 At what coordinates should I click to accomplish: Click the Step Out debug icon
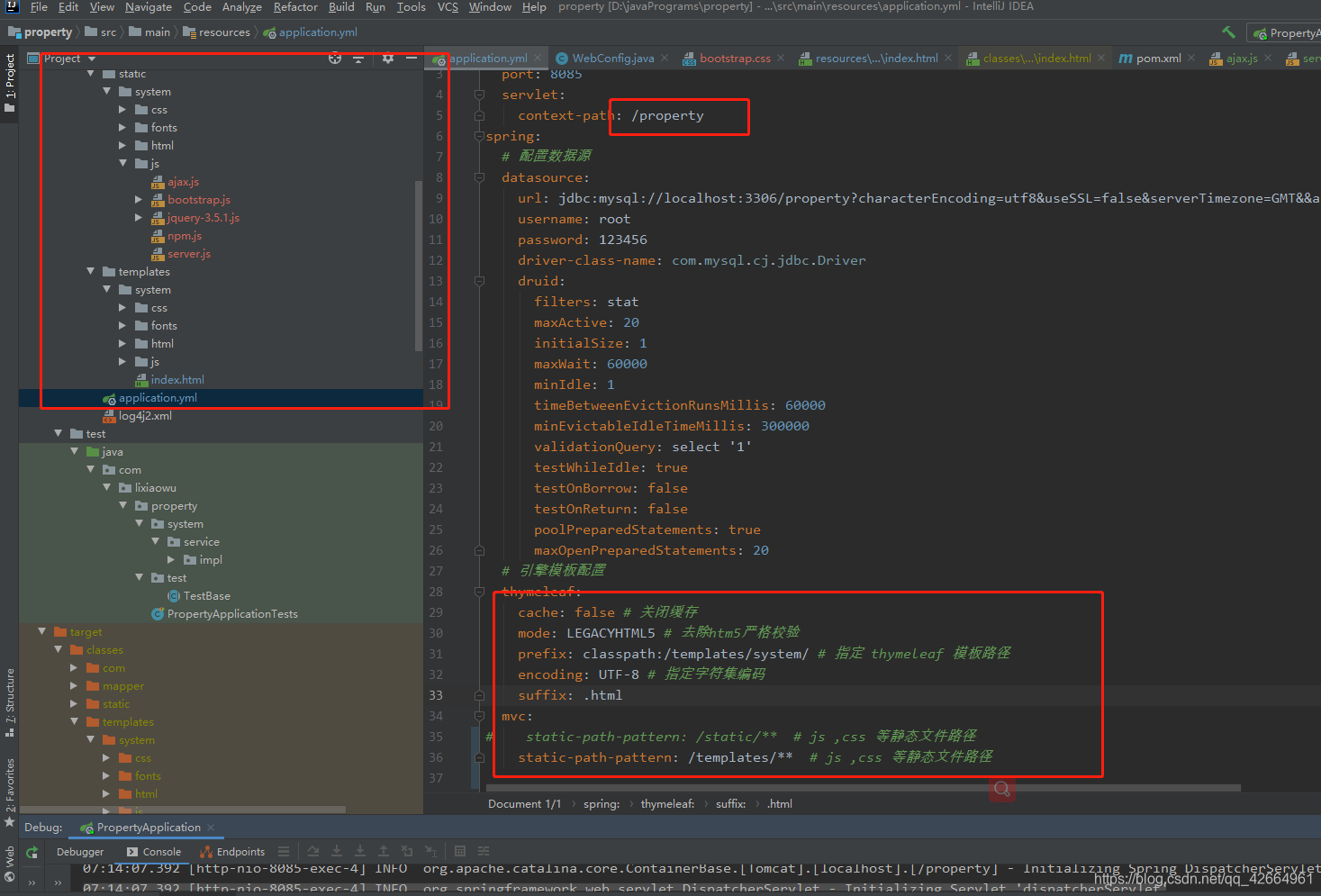pyautogui.click(x=384, y=851)
